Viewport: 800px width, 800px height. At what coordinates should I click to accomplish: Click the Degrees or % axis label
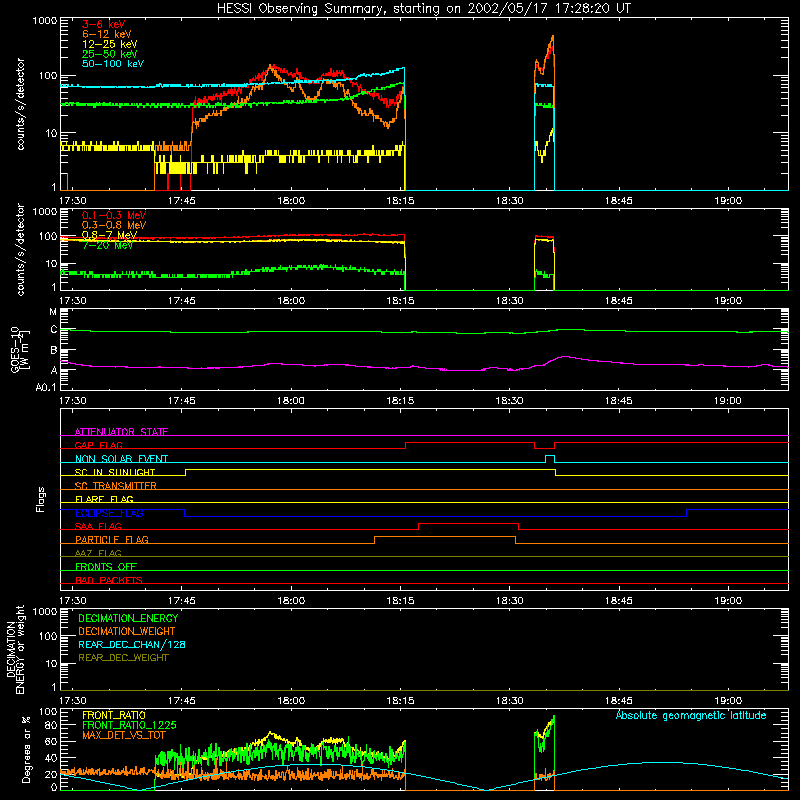(x=27, y=750)
